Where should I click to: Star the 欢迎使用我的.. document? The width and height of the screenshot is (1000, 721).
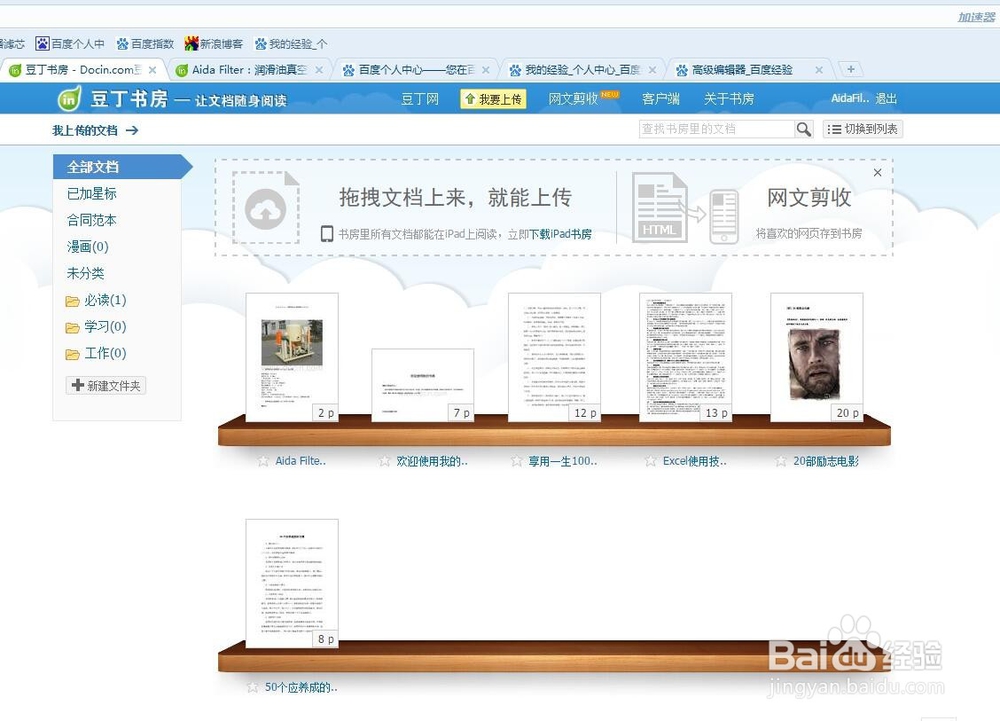tap(385, 461)
